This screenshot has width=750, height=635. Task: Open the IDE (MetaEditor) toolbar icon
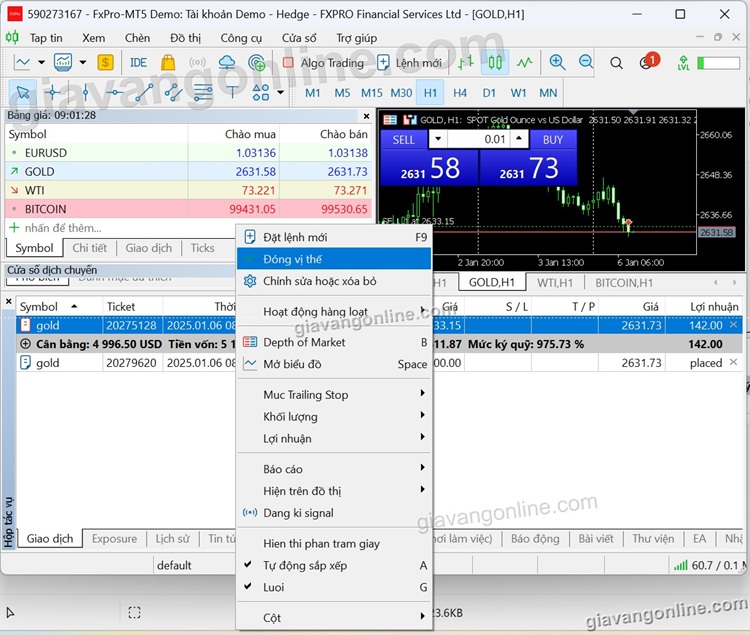pos(138,62)
